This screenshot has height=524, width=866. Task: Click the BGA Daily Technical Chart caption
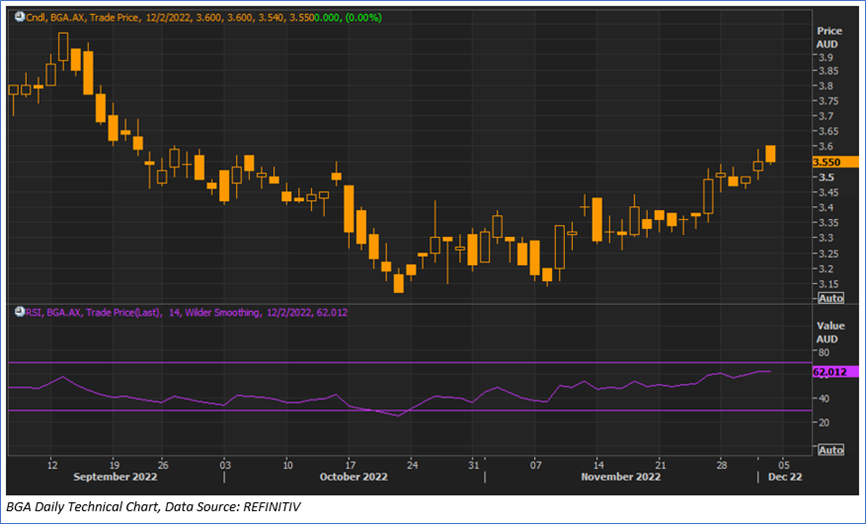tap(153, 506)
